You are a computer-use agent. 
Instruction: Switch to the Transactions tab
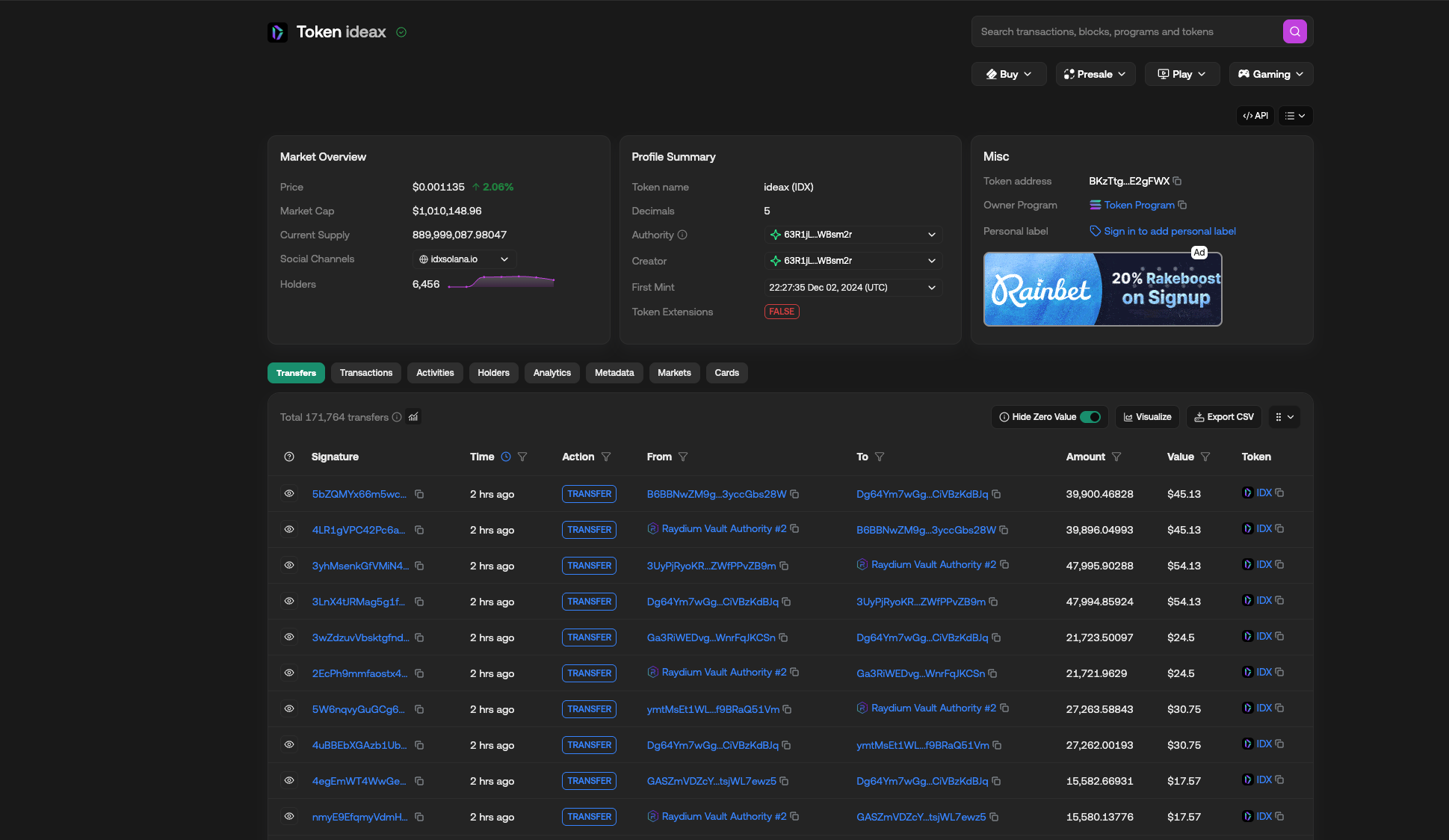[366, 373]
